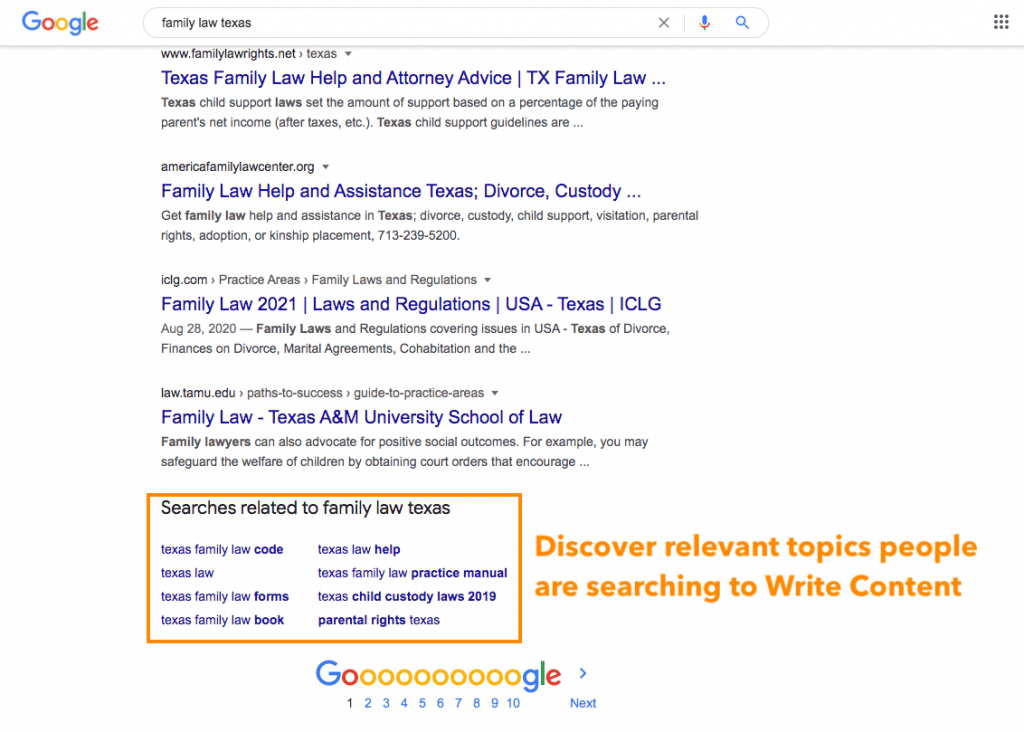Go to results page 4
Screen dimensions: 1024x732
point(404,703)
